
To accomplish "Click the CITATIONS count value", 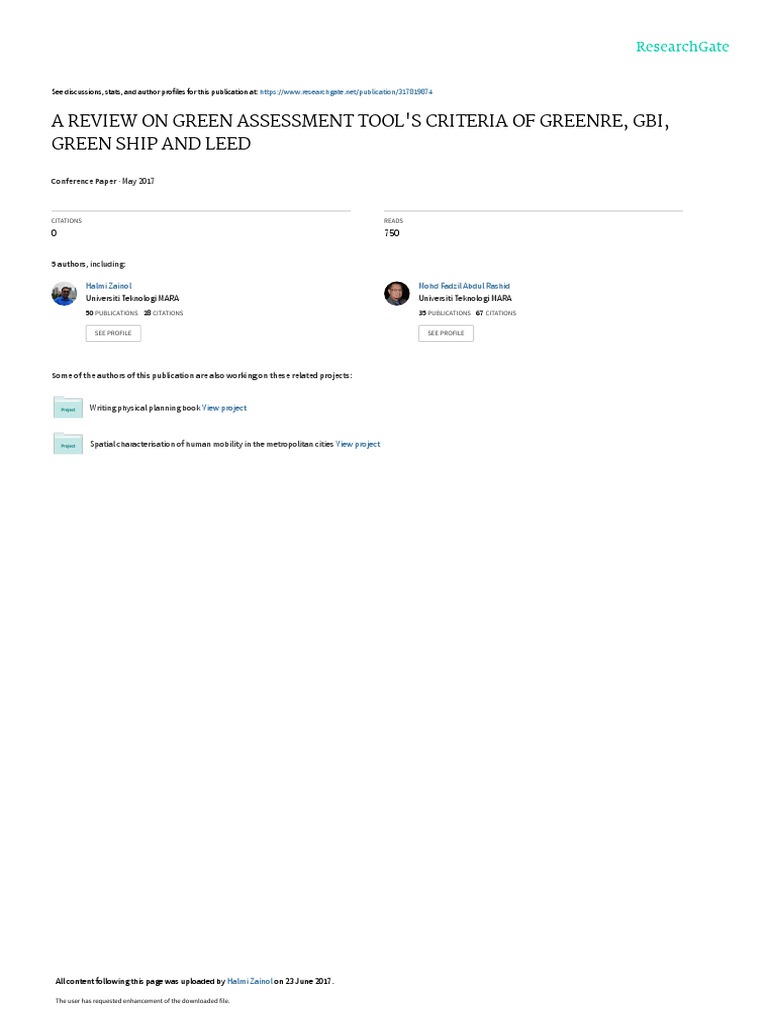I will click(54, 233).
